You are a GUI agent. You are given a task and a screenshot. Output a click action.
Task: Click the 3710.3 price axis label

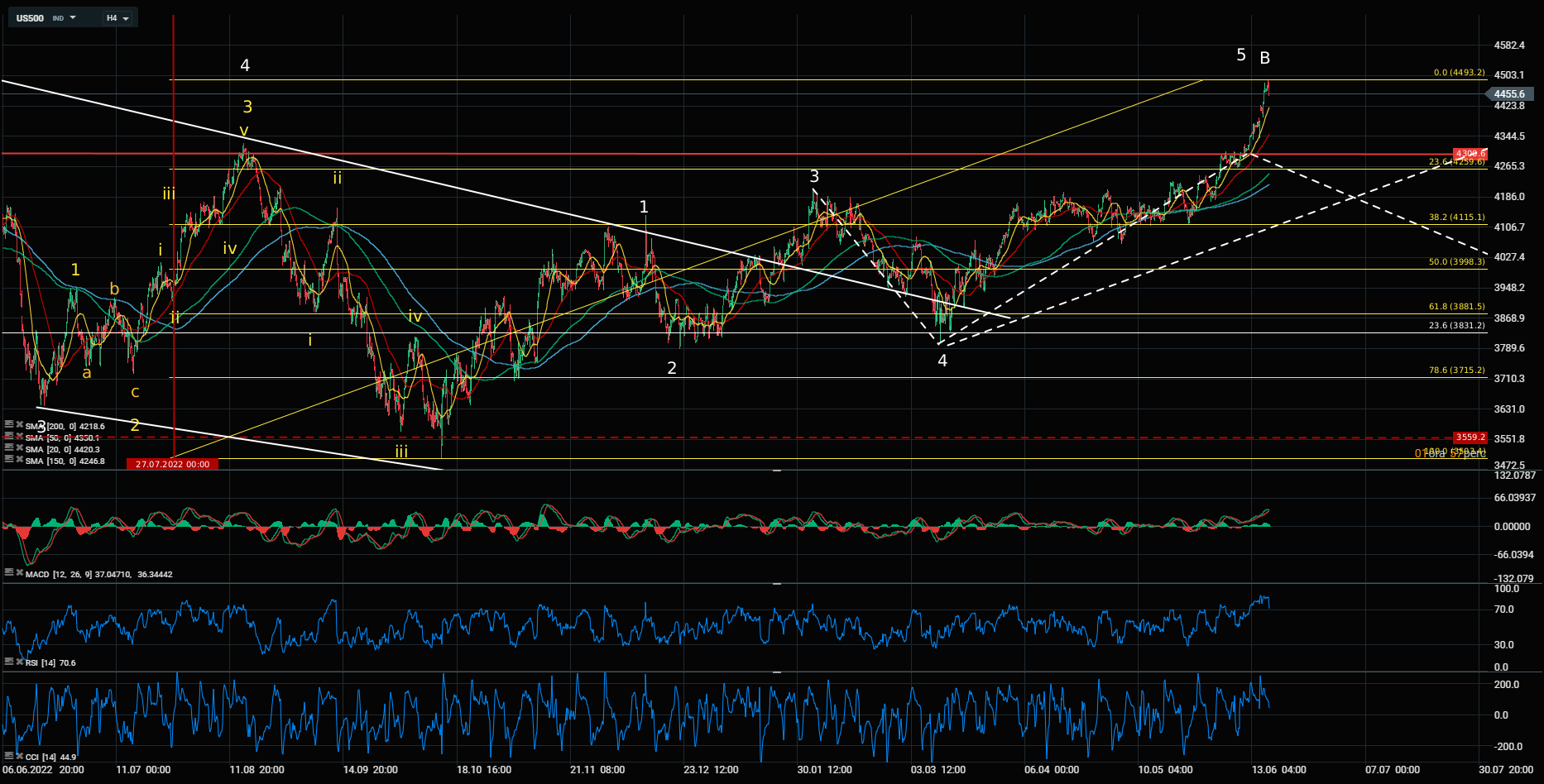pyautogui.click(x=1509, y=379)
